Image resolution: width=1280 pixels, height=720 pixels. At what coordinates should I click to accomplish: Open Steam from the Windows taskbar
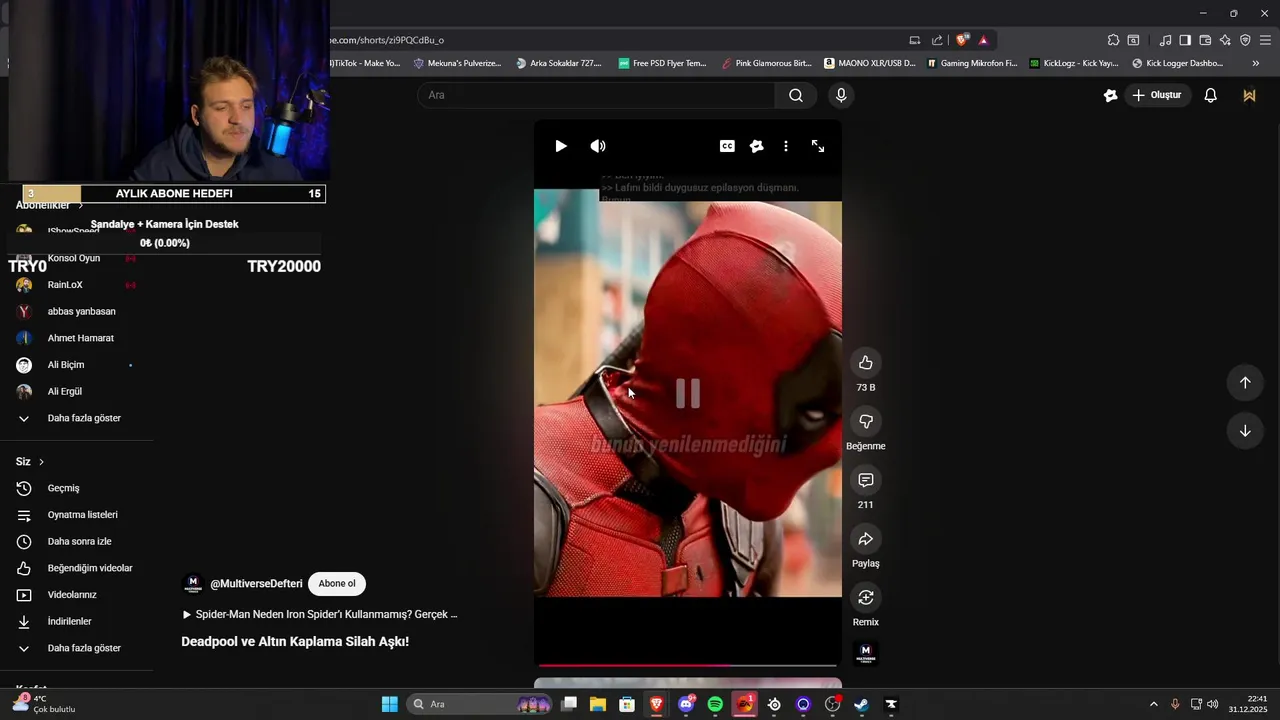[x=861, y=704]
